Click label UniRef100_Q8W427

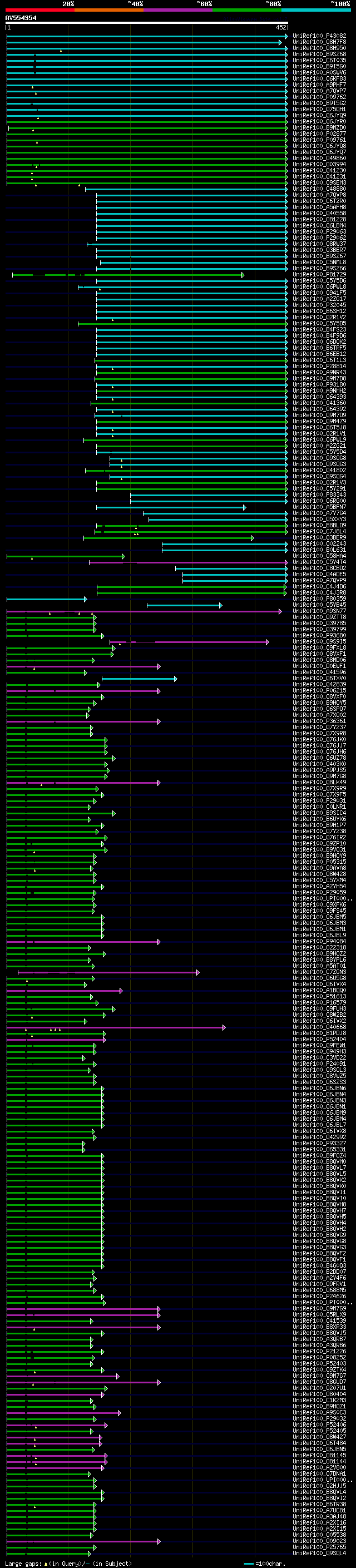click(x=319, y=1437)
